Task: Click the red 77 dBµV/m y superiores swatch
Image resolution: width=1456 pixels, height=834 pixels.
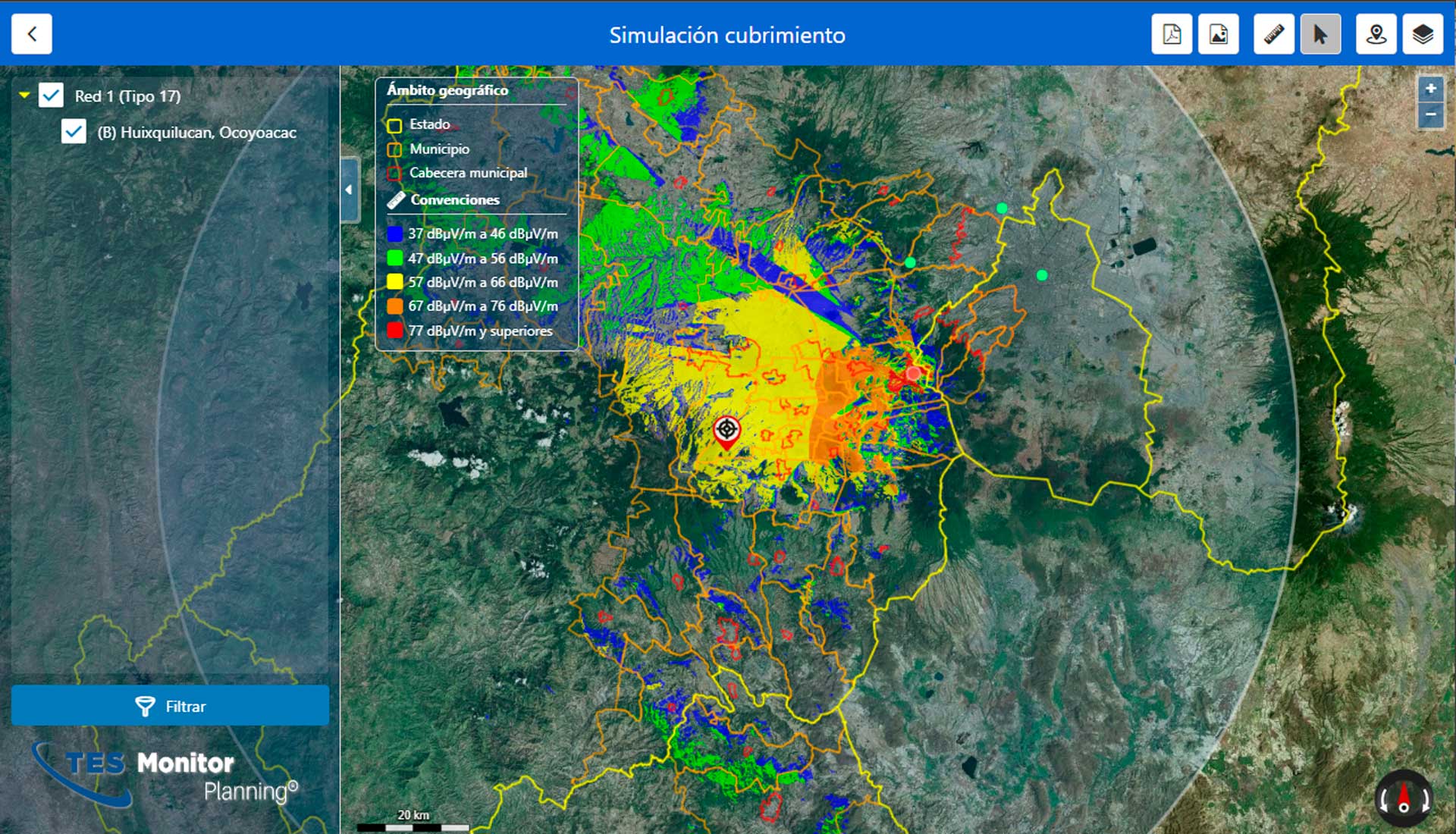Action: point(394,331)
